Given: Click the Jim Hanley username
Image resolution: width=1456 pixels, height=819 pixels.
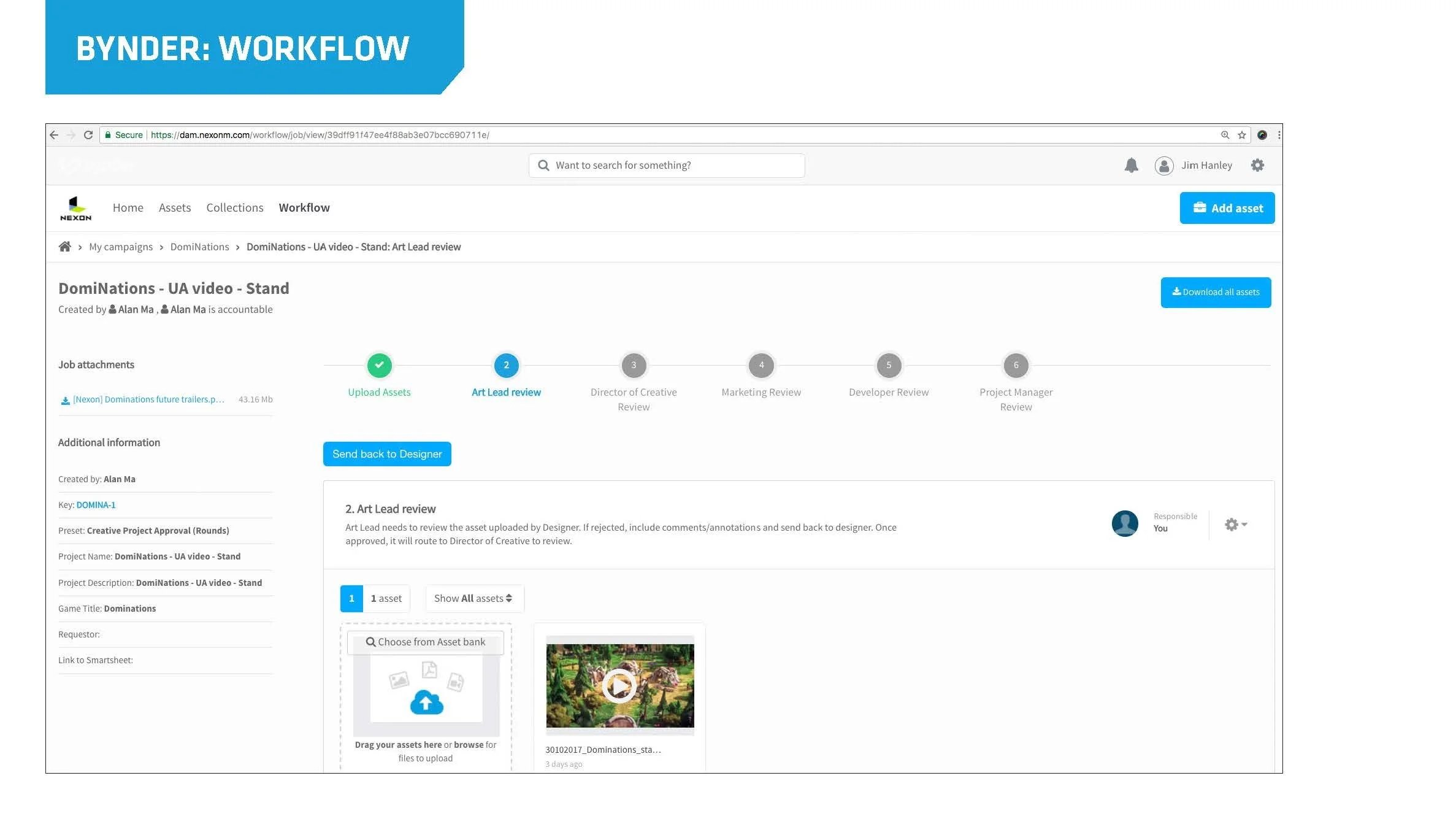Looking at the screenshot, I should (x=1207, y=166).
